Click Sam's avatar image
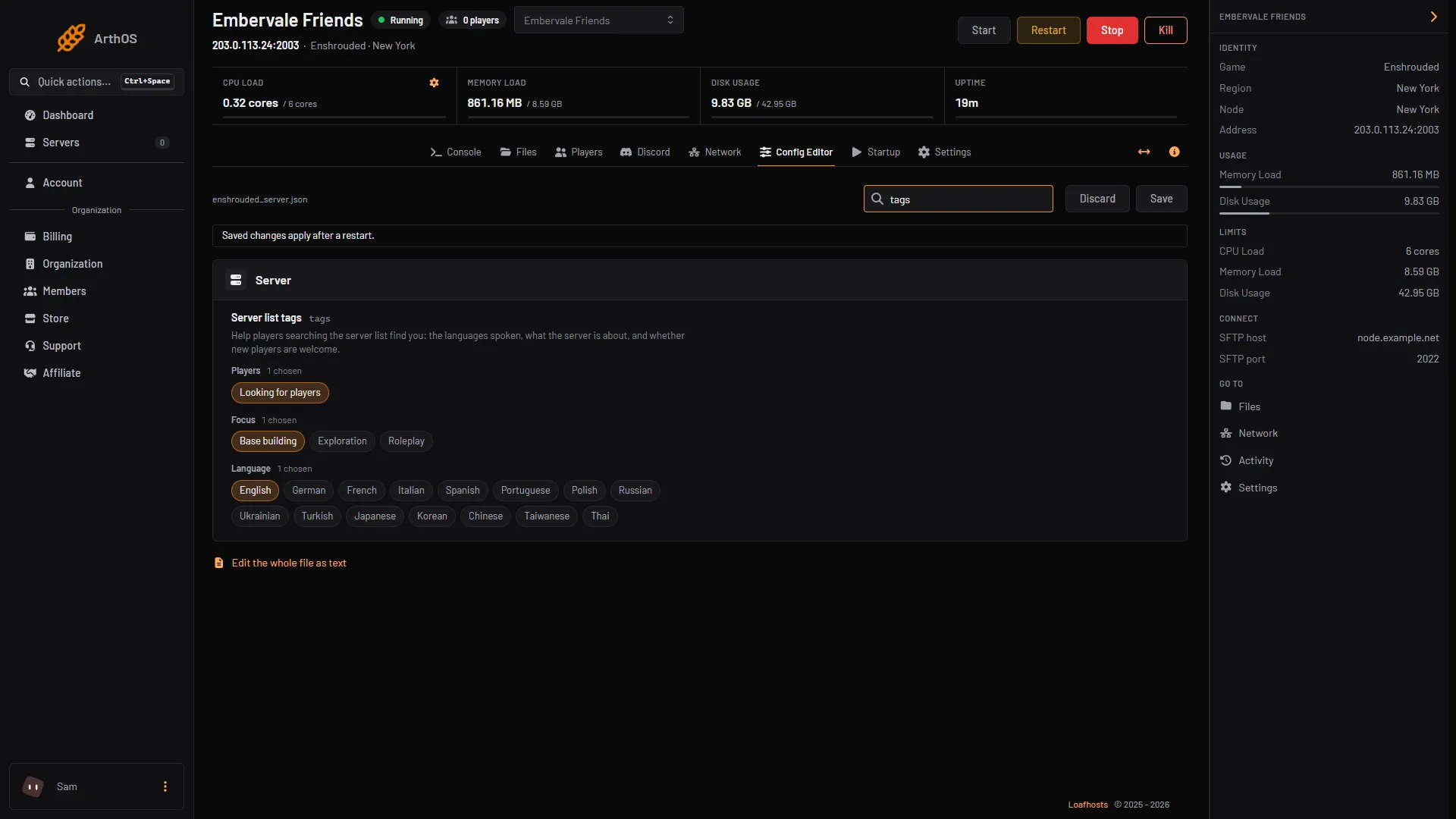The height and width of the screenshot is (819, 1456). (x=33, y=786)
